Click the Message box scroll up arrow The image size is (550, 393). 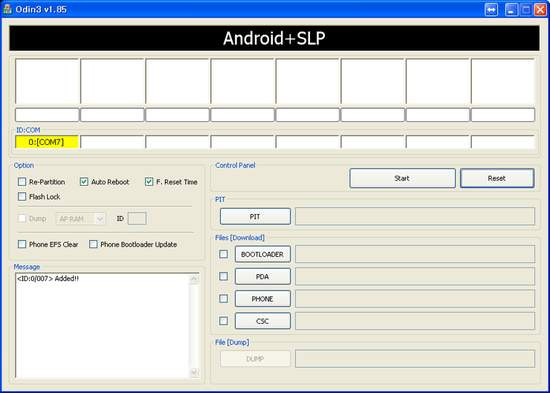point(194,279)
